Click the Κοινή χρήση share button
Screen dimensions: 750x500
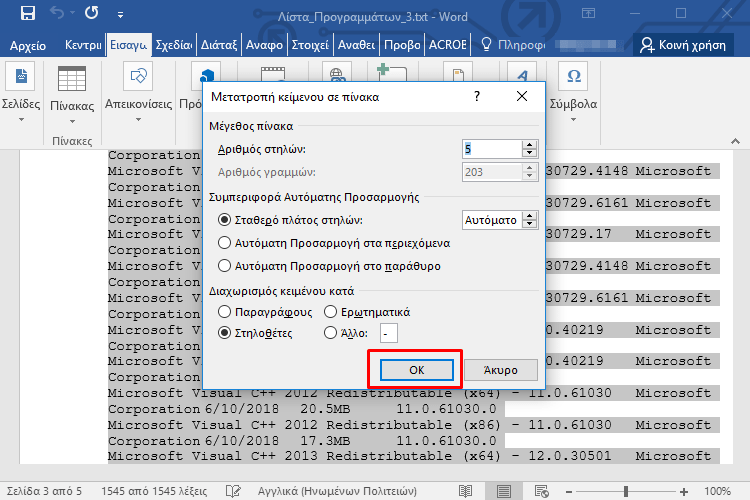click(683, 45)
